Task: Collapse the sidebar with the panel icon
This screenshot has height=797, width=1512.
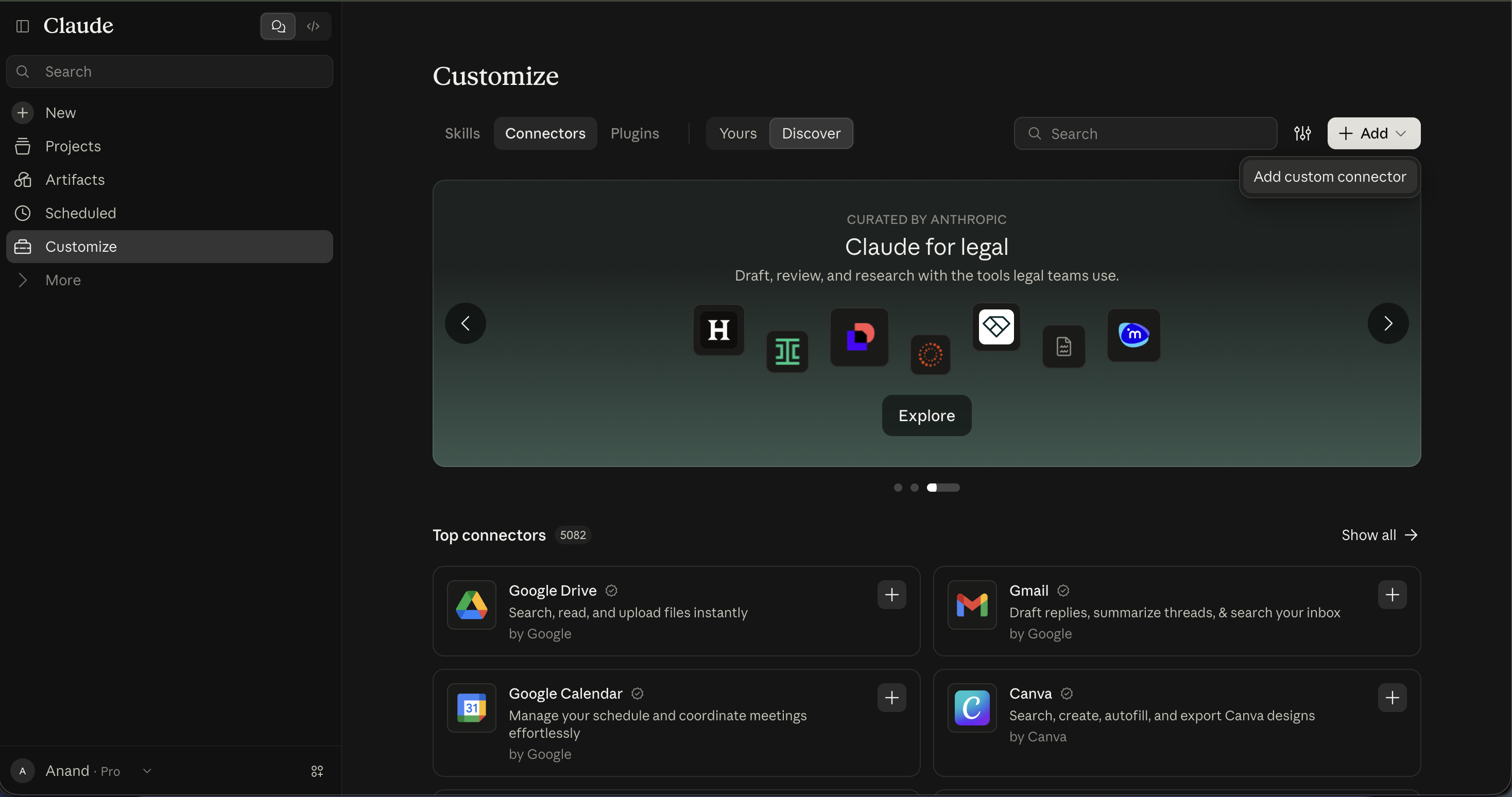Action: pos(22,26)
